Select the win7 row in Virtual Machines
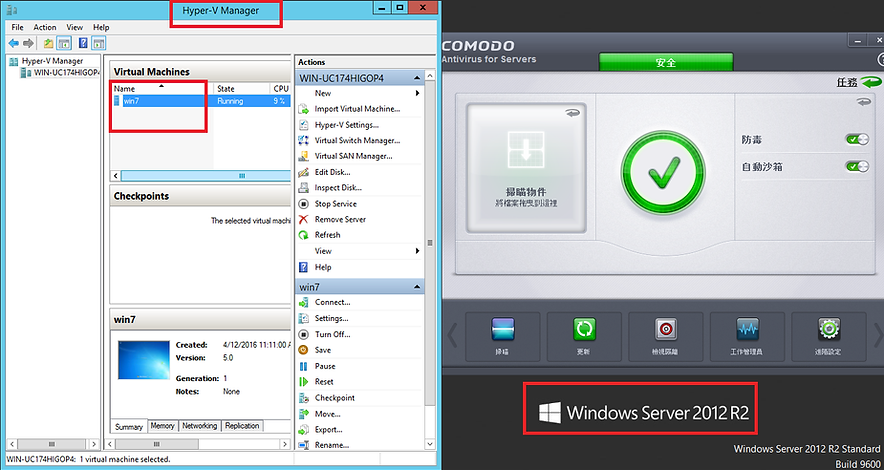884x470 pixels. pos(201,101)
